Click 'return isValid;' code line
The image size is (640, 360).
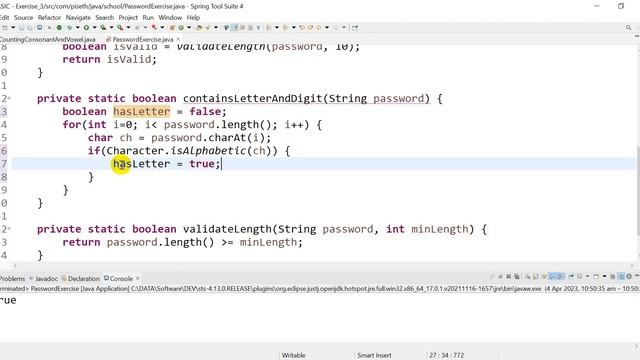tap(109, 59)
